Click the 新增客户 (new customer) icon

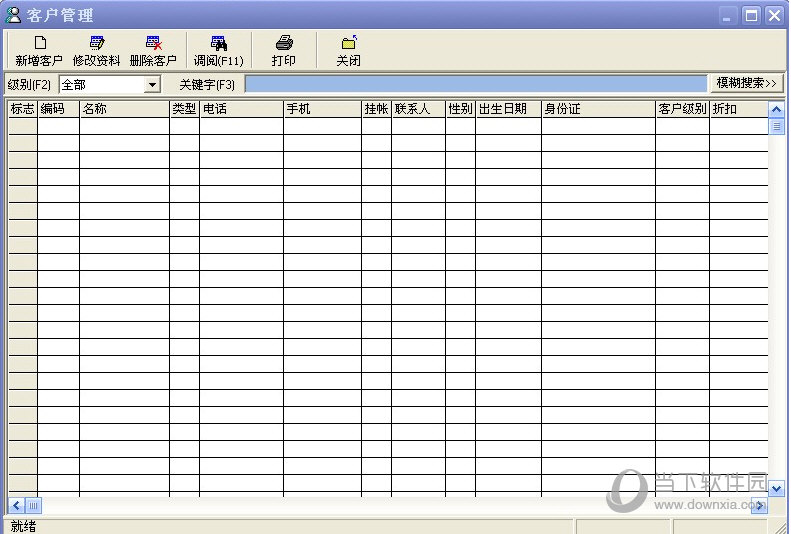[40, 43]
